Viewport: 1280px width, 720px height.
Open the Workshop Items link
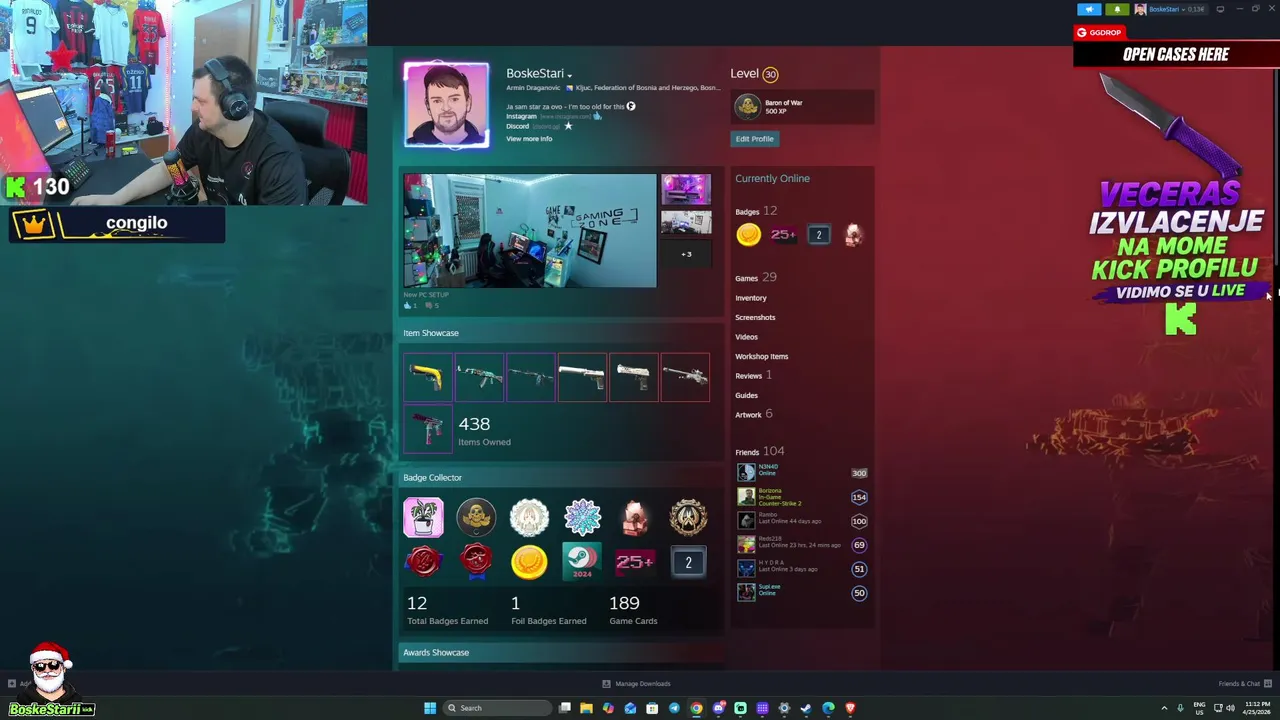coord(762,356)
